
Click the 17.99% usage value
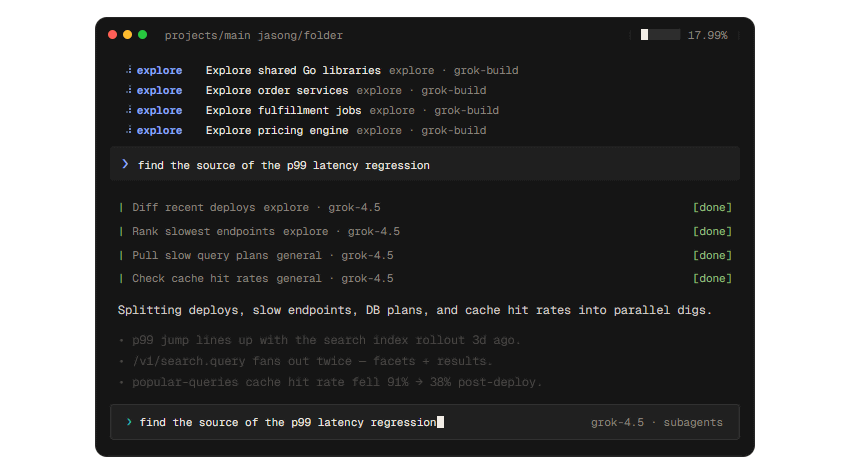(x=707, y=35)
